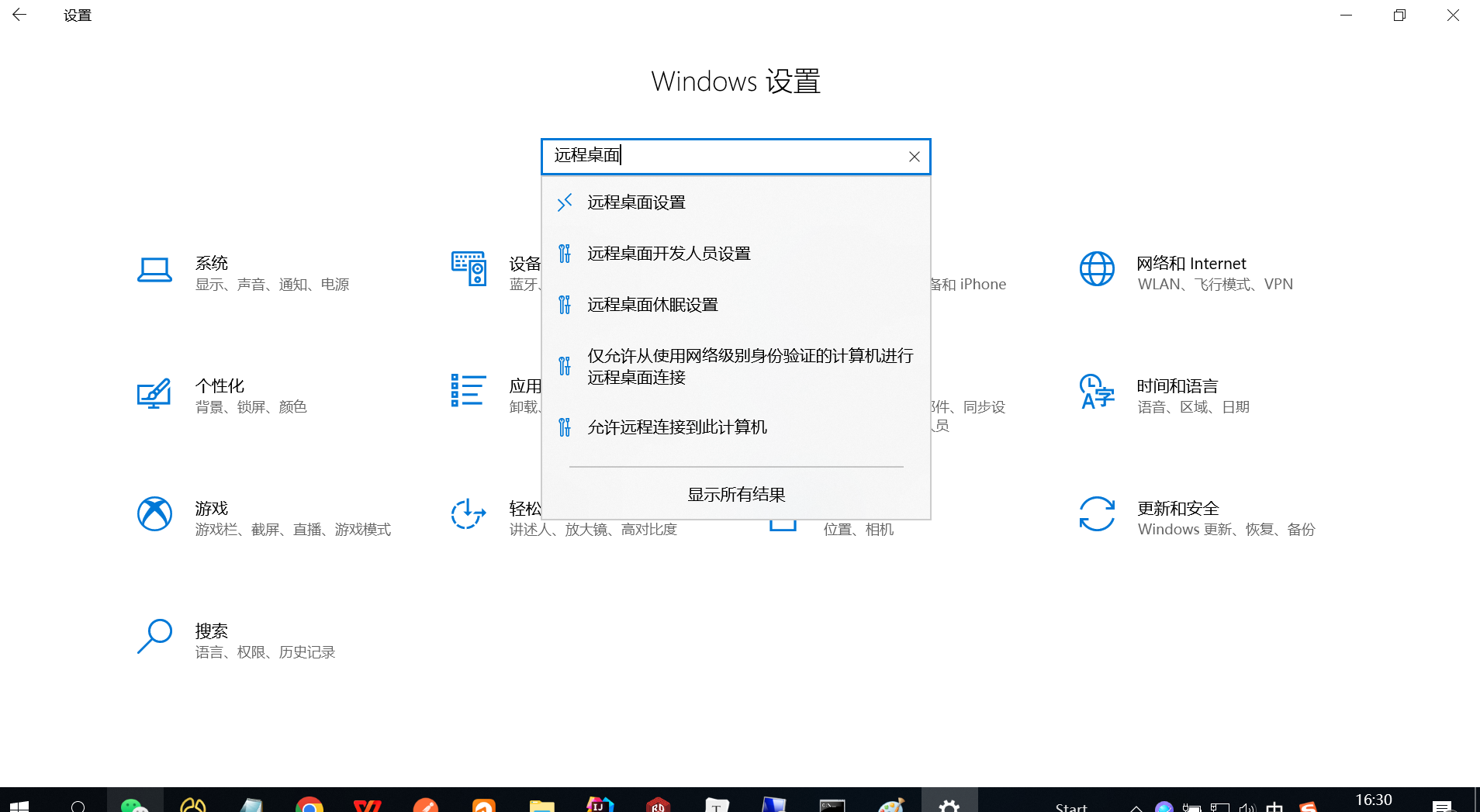This screenshot has width=1480, height=812.
Task: Open the notification center icon
Action: click(x=1442, y=806)
